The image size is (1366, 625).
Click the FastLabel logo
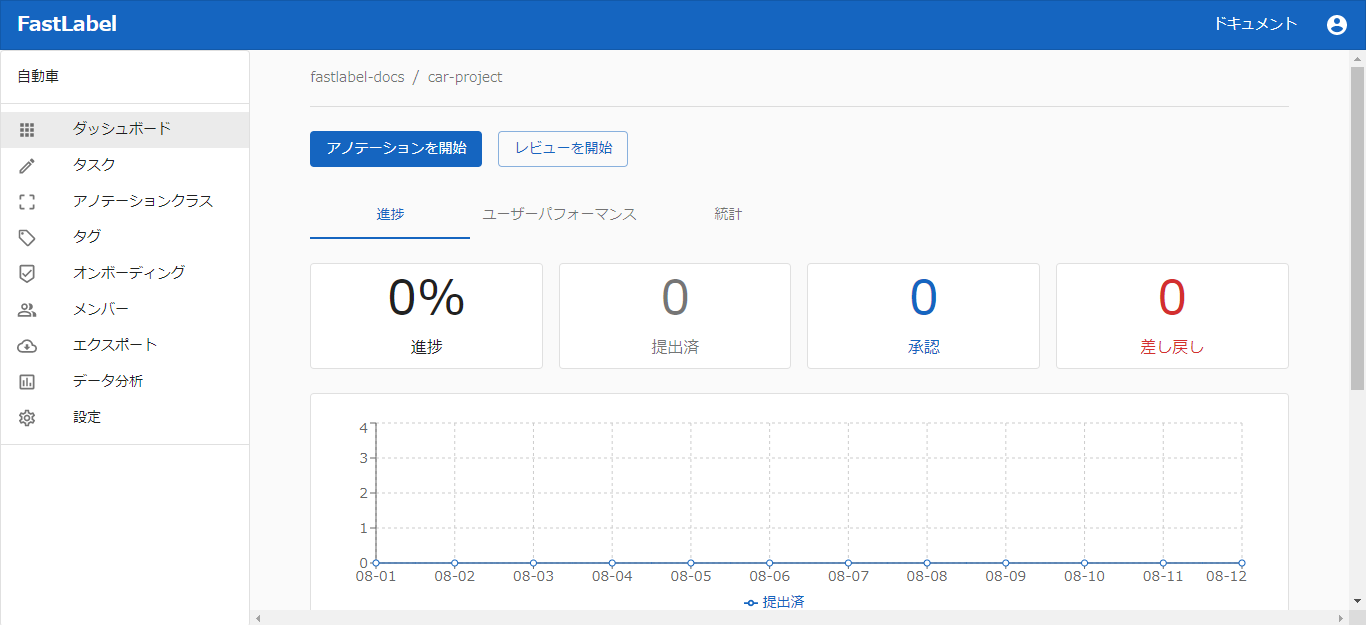click(x=67, y=24)
